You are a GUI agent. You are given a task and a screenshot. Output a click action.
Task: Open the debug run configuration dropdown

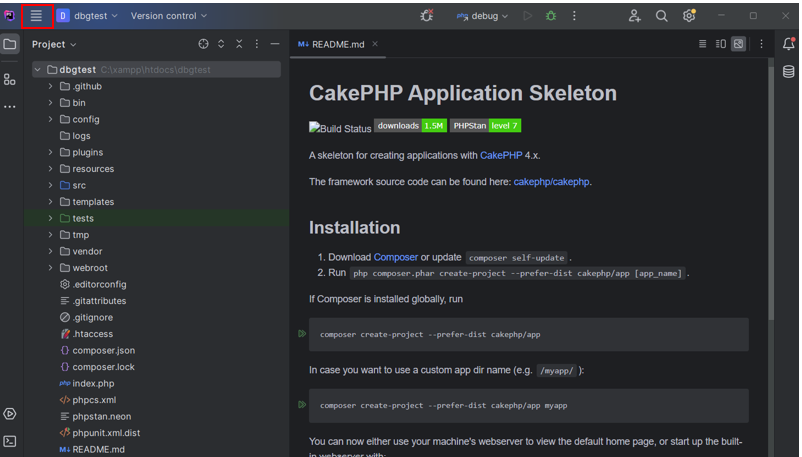pyautogui.click(x=482, y=16)
